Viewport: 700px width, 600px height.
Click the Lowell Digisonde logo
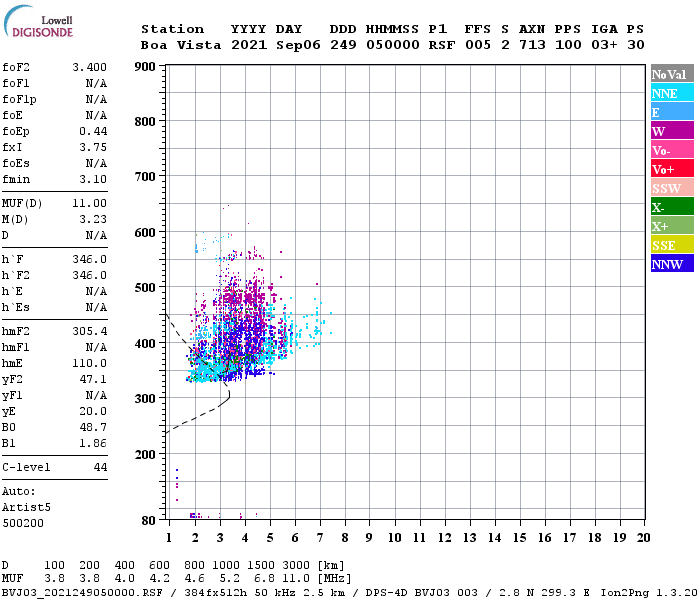click(x=38, y=21)
